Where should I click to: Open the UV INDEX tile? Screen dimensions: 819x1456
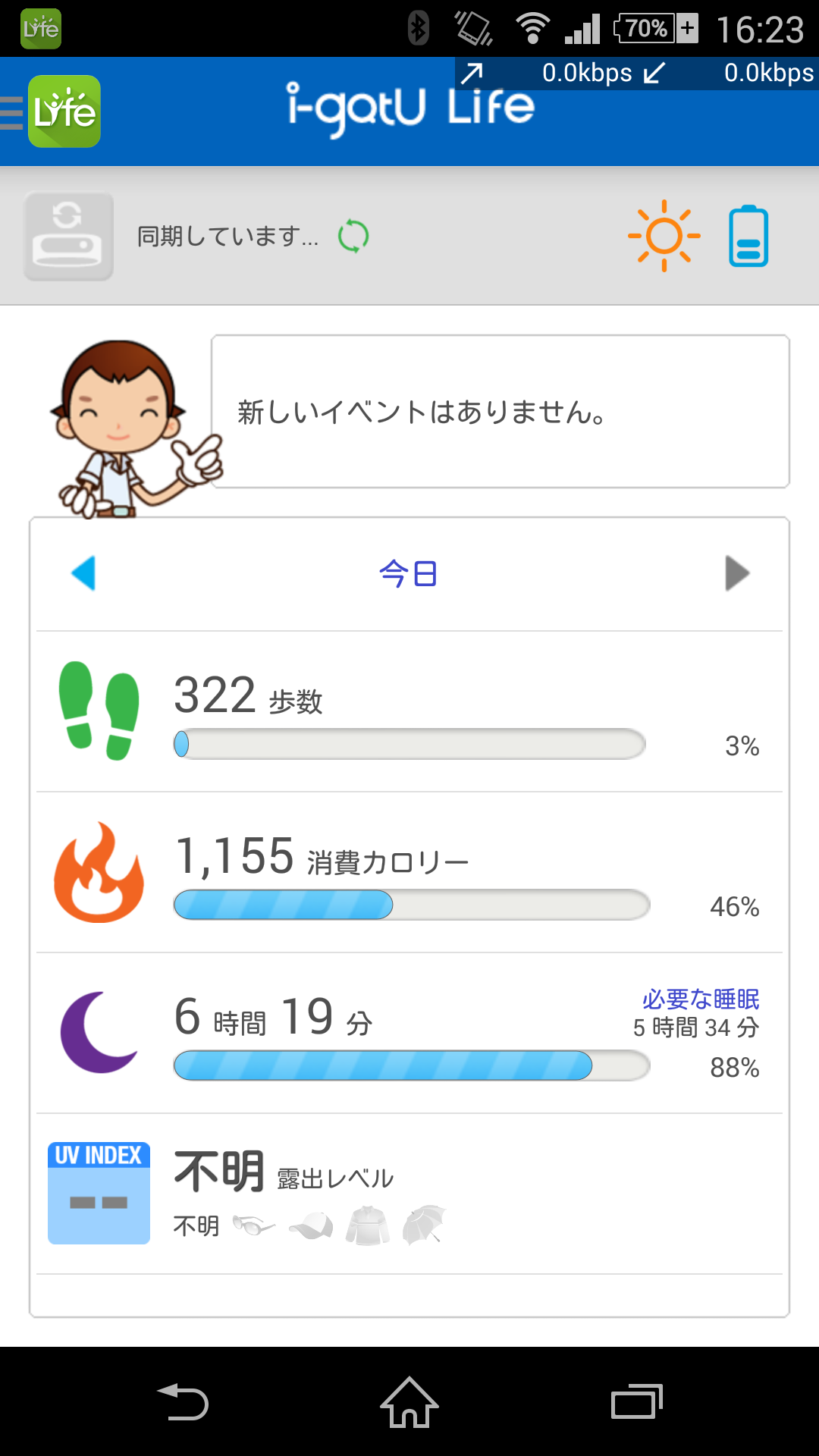pyautogui.click(x=99, y=1193)
